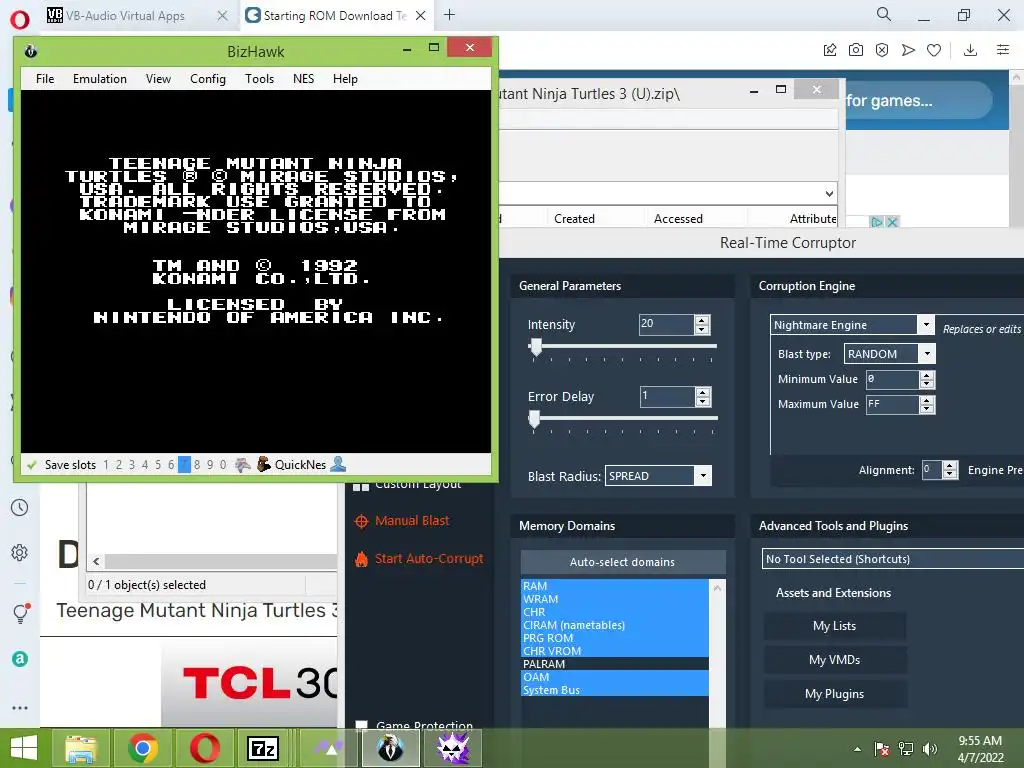
Task: Click the QuickNes core icon in status bar
Action: tap(263, 464)
